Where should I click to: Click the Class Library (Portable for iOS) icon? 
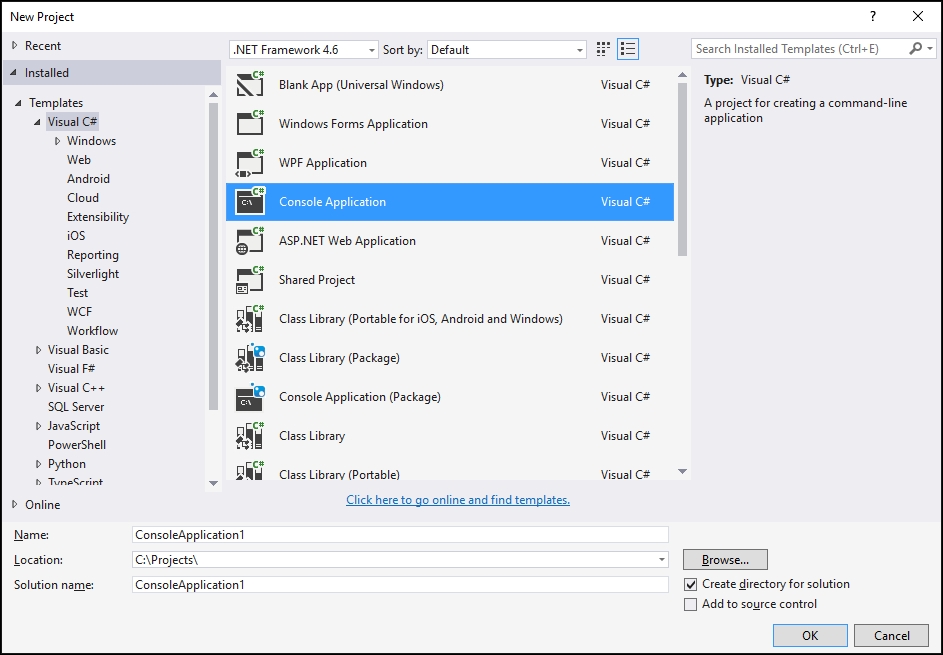250,319
